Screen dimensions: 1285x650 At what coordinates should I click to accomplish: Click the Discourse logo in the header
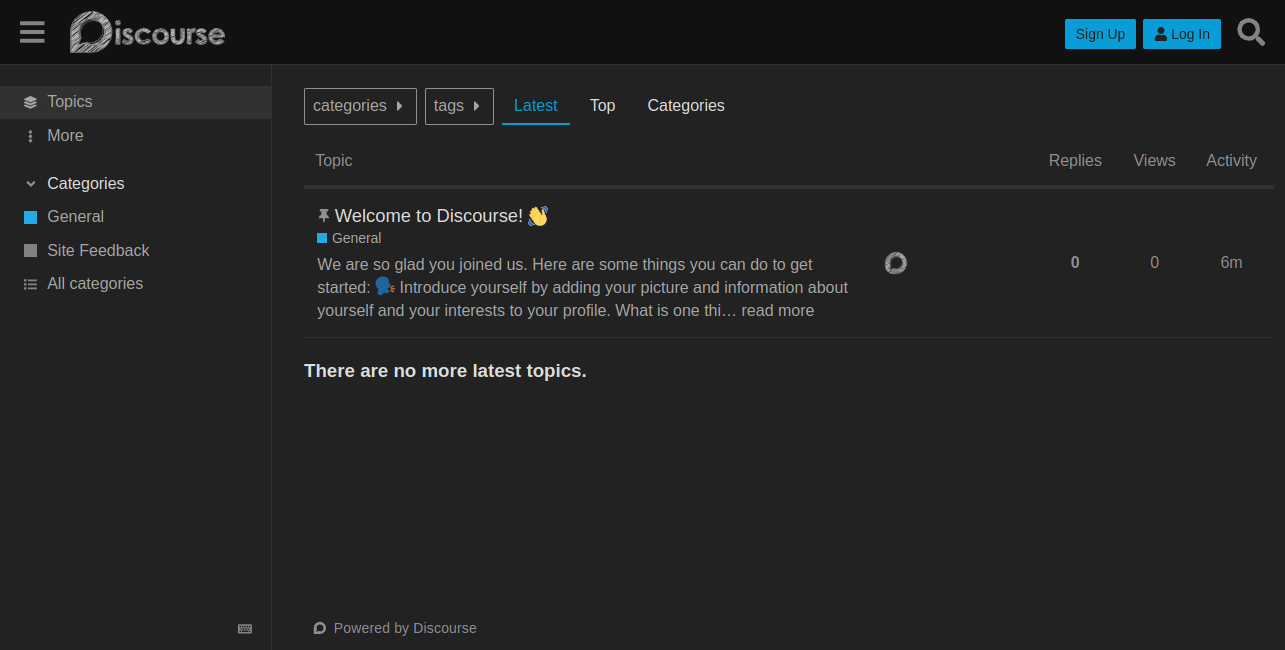(x=146, y=31)
